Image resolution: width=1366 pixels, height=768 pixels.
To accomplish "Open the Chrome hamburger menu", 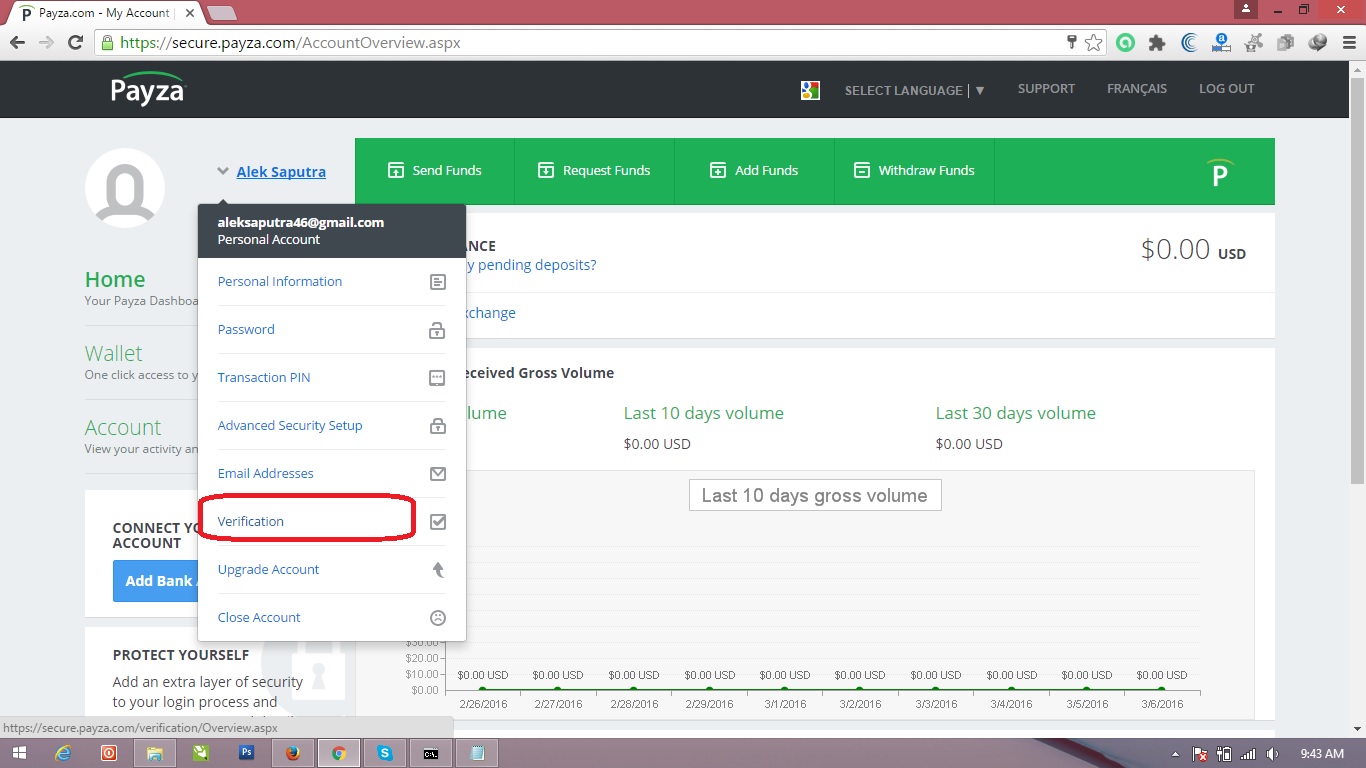I will (1348, 43).
